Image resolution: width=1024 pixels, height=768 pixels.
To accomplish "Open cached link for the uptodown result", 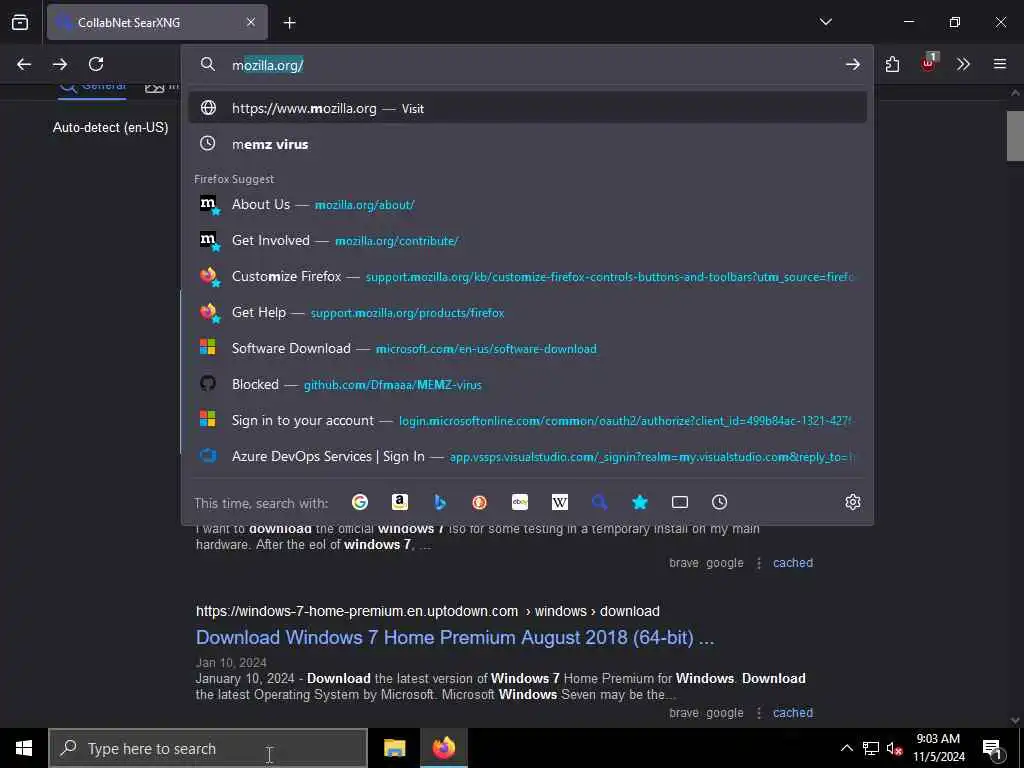I will (793, 712).
